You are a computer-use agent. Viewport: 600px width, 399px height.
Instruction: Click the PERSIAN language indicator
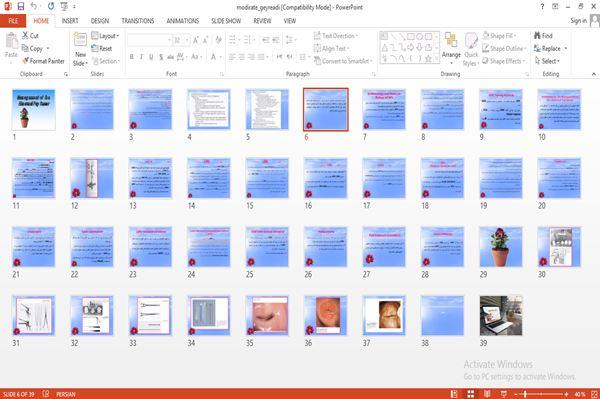[66, 394]
